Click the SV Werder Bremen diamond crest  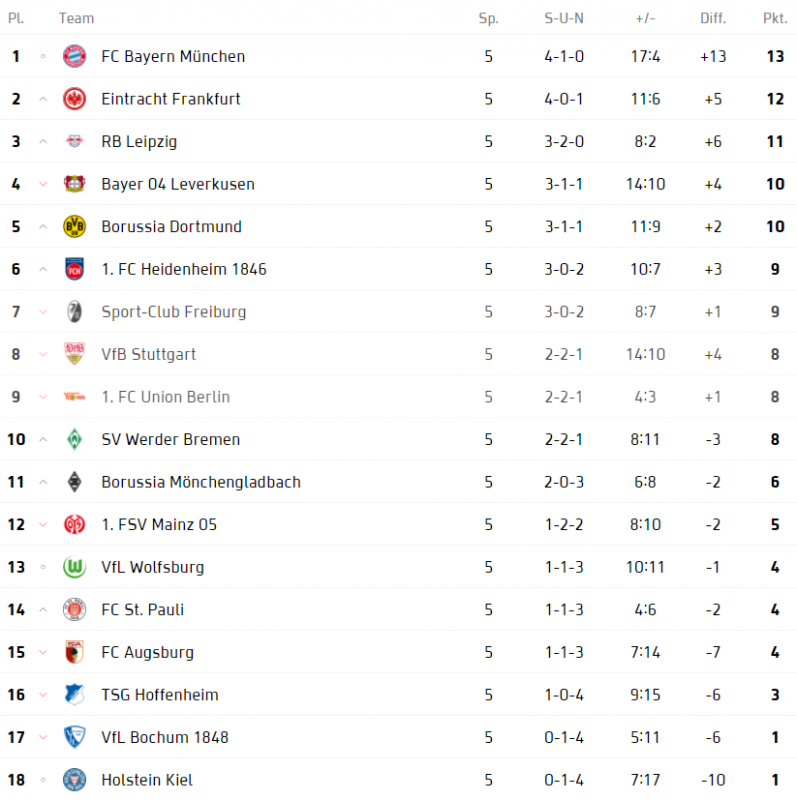pos(74,439)
